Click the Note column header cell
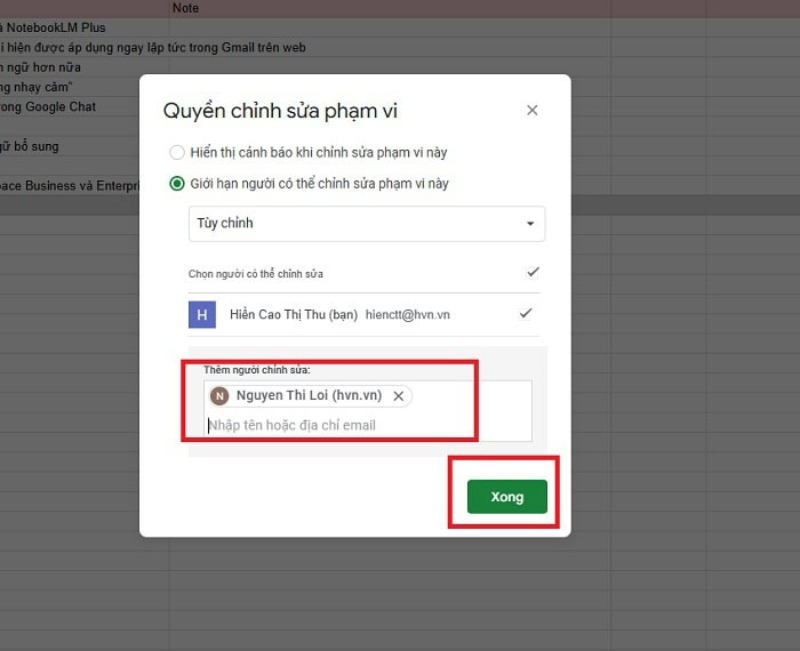The width and height of the screenshot is (800, 651). click(x=188, y=8)
